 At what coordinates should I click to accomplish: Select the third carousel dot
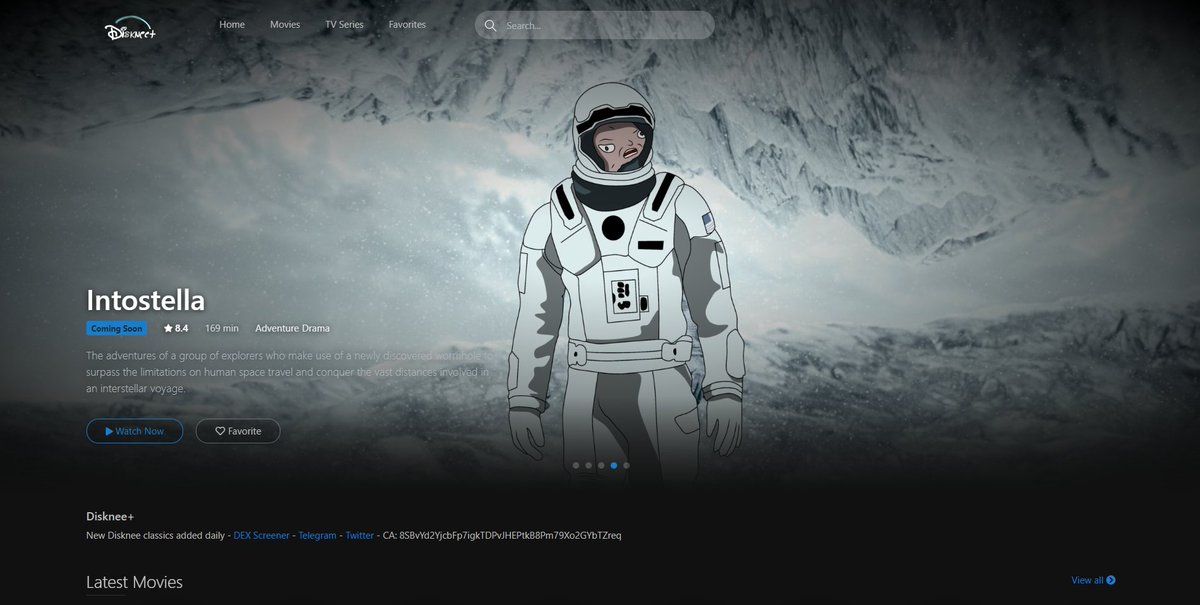click(601, 465)
